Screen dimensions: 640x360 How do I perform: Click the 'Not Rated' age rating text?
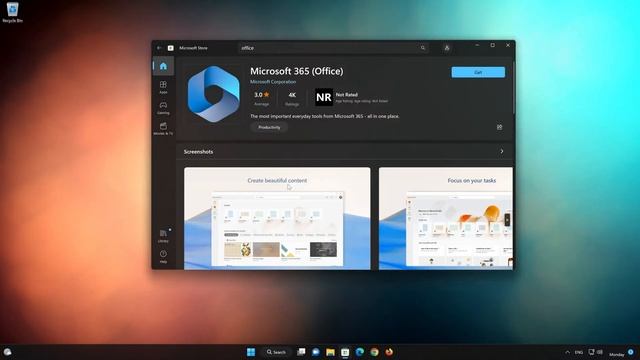pos(347,95)
